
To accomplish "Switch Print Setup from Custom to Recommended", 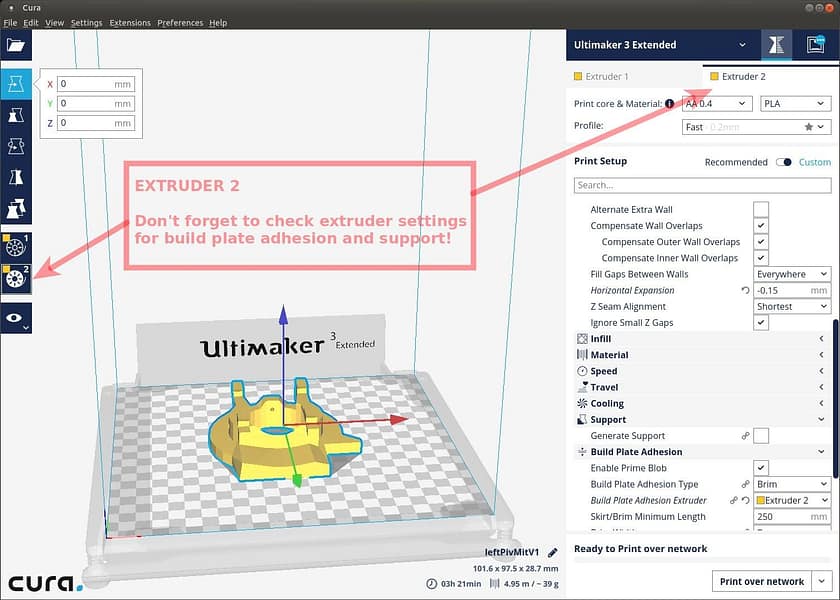I will coord(736,161).
